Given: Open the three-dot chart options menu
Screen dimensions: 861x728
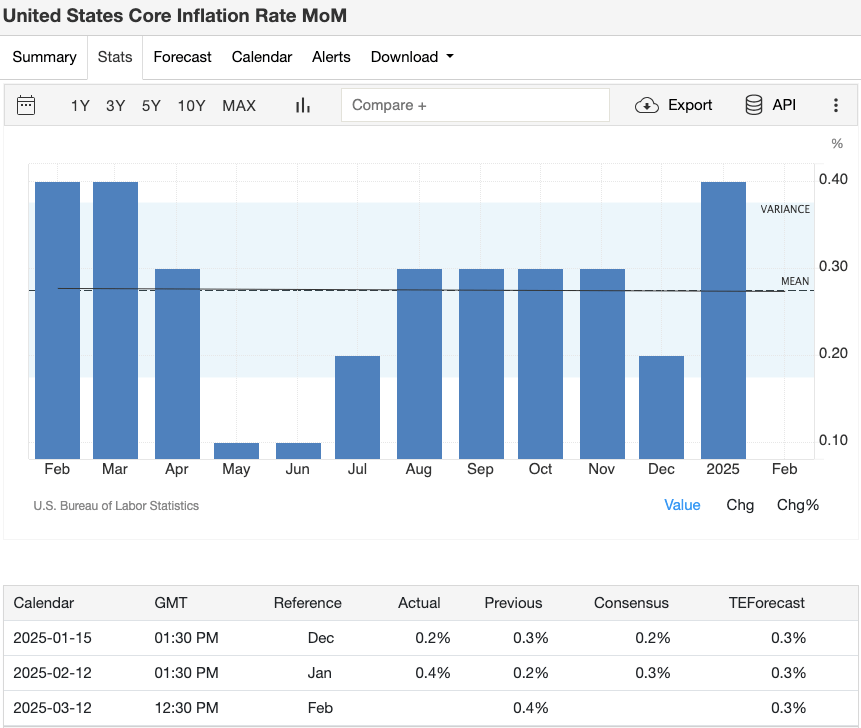Looking at the screenshot, I should click(x=836, y=105).
